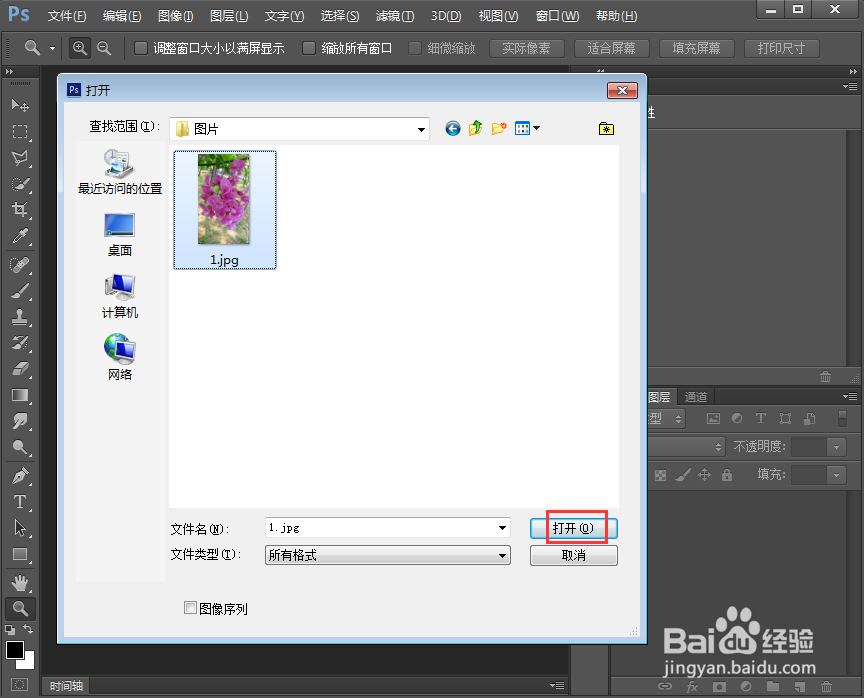Select the Brush tool
864x698 pixels.
pos(21,289)
